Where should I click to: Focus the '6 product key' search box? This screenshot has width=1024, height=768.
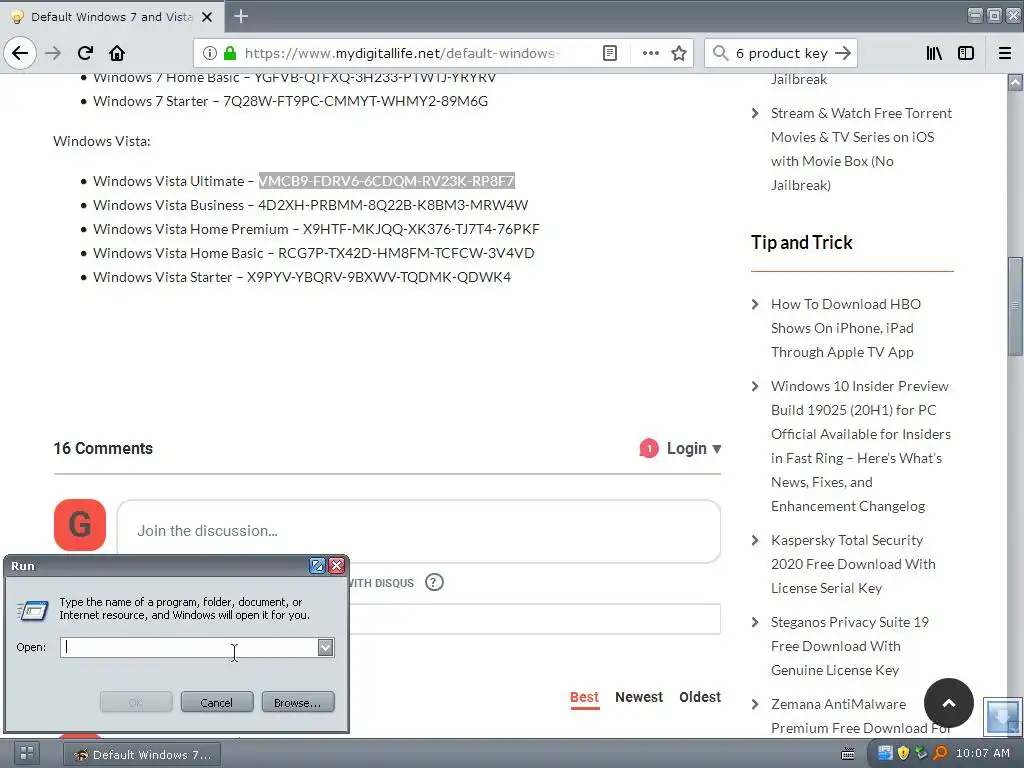[x=782, y=53]
